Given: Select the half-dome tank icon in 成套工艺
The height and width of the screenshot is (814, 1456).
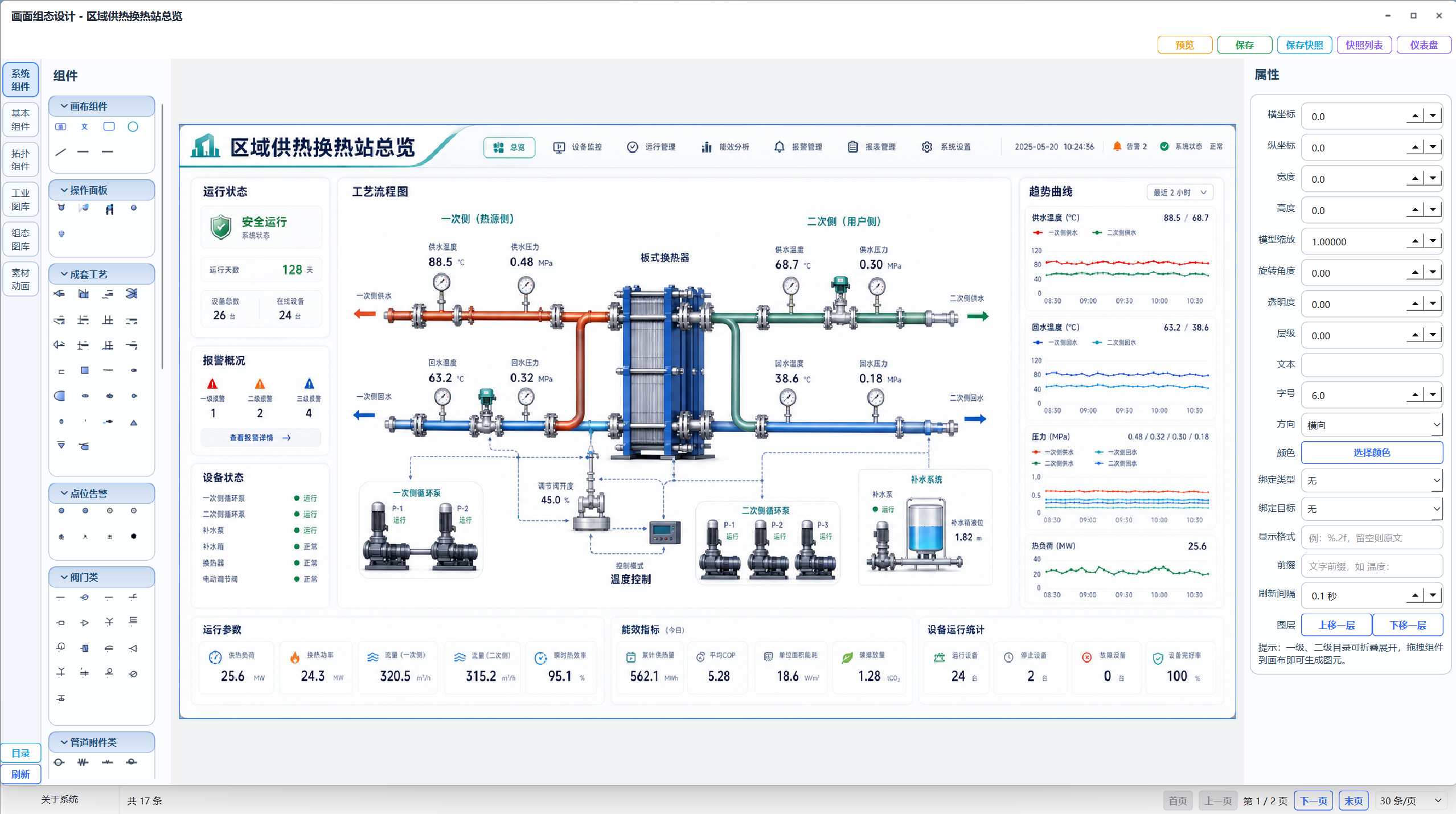Looking at the screenshot, I should [x=60, y=396].
